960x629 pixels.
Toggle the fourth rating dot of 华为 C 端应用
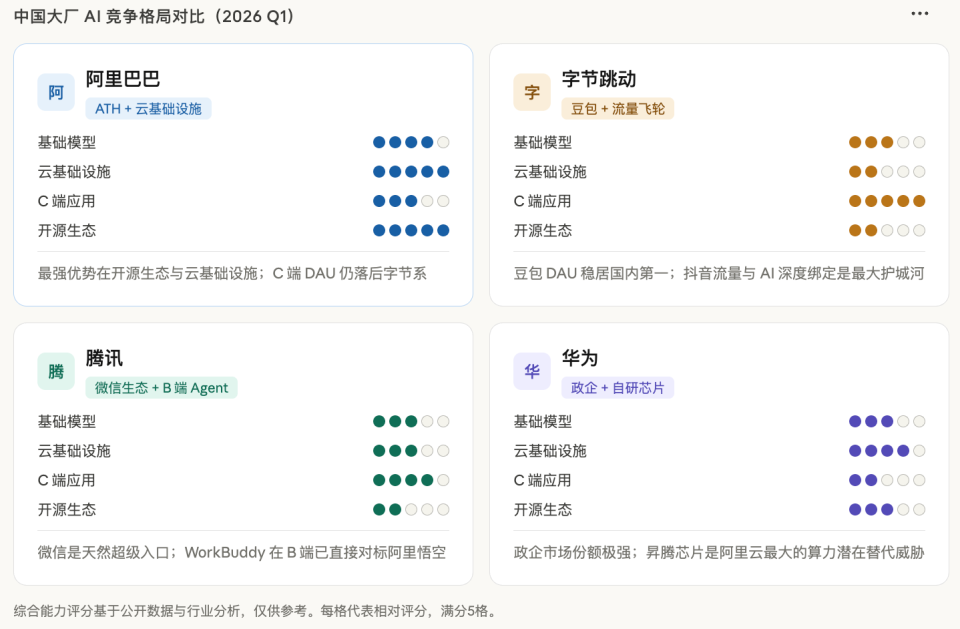902,480
